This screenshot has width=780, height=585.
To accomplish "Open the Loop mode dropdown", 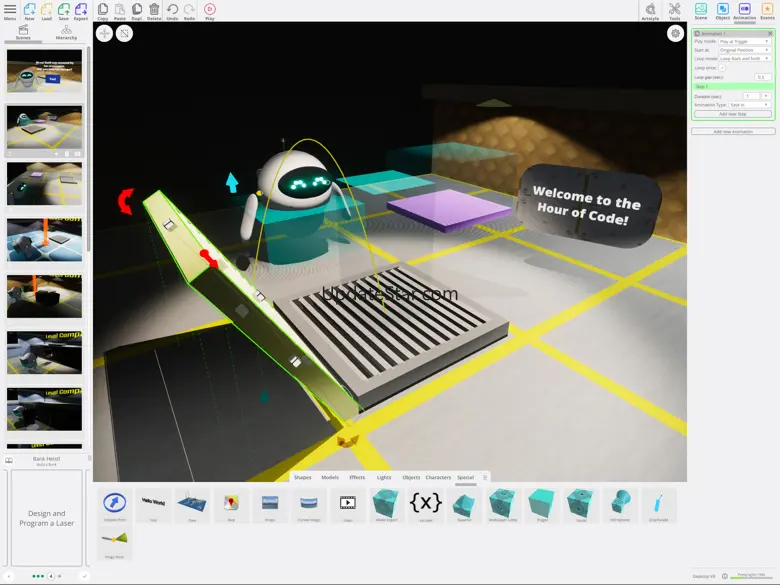I will pos(745,59).
